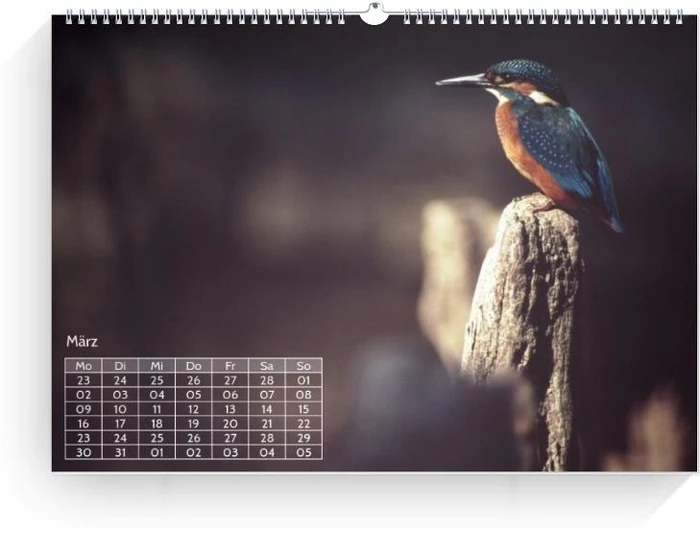Click date 15 in the calendar grid
This screenshot has width=700, height=535.
[x=304, y=409]
